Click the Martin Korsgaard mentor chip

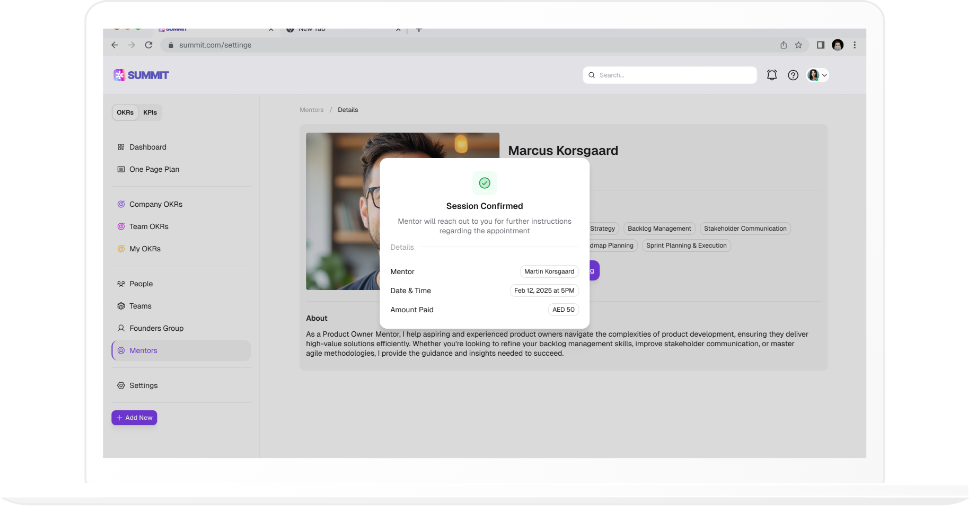(549, 271)
